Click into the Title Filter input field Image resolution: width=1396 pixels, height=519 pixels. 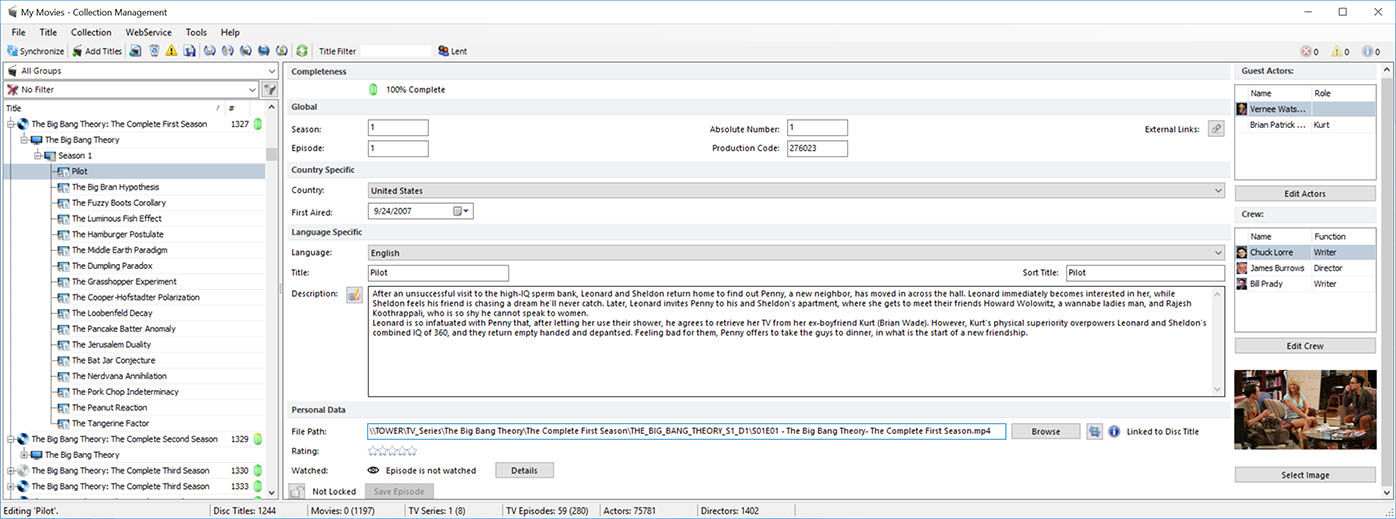[396, 51]
